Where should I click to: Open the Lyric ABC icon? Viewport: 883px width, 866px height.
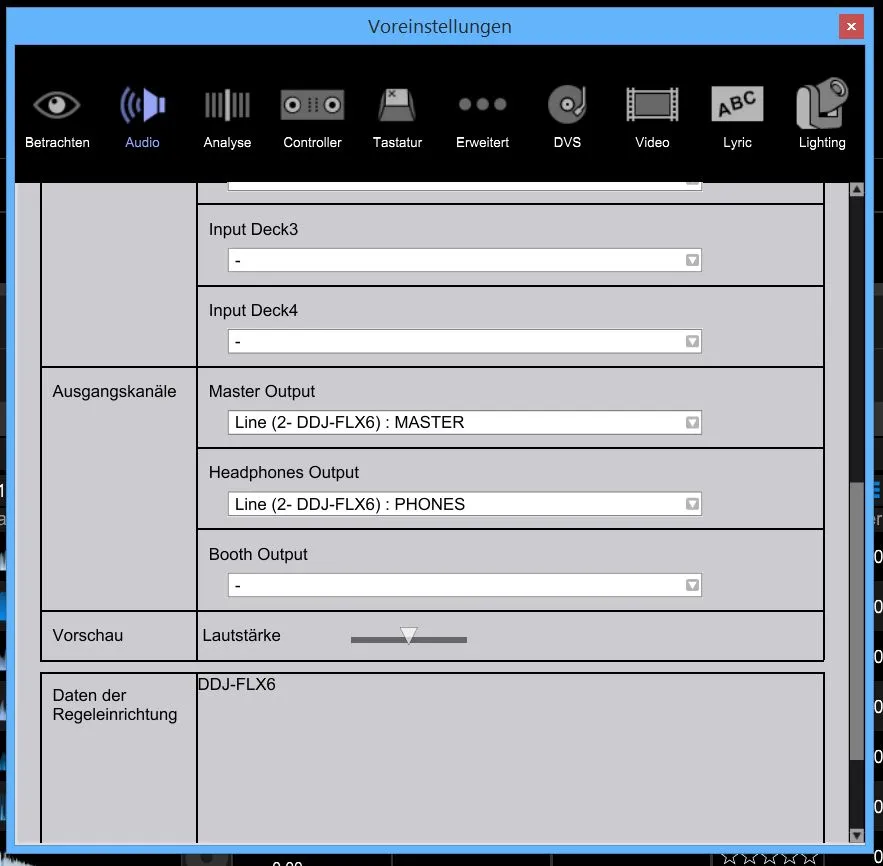(737, 105)
